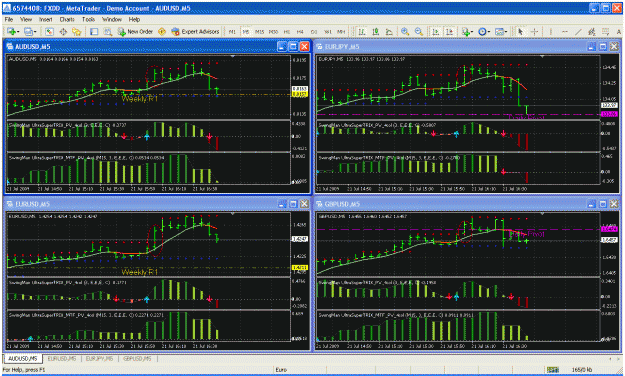Click the EURUSD chart shift triangle marker

[x=233, y=214]
